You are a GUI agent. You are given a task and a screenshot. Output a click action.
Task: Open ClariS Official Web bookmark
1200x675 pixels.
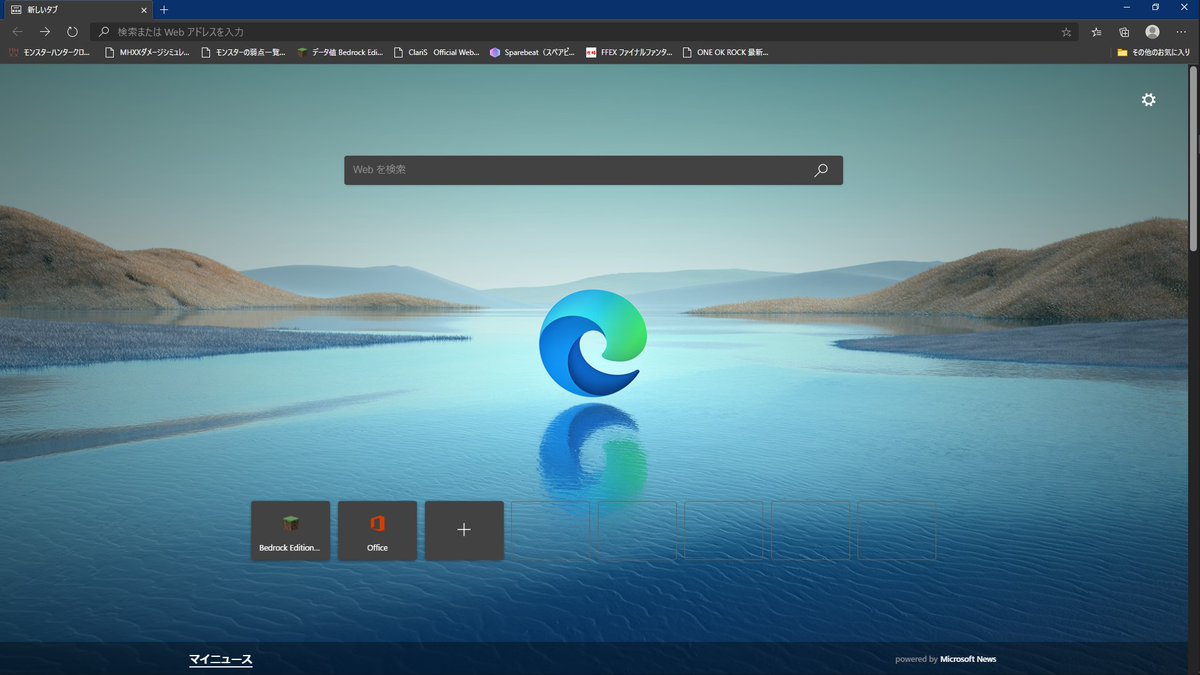click(436, 52)
